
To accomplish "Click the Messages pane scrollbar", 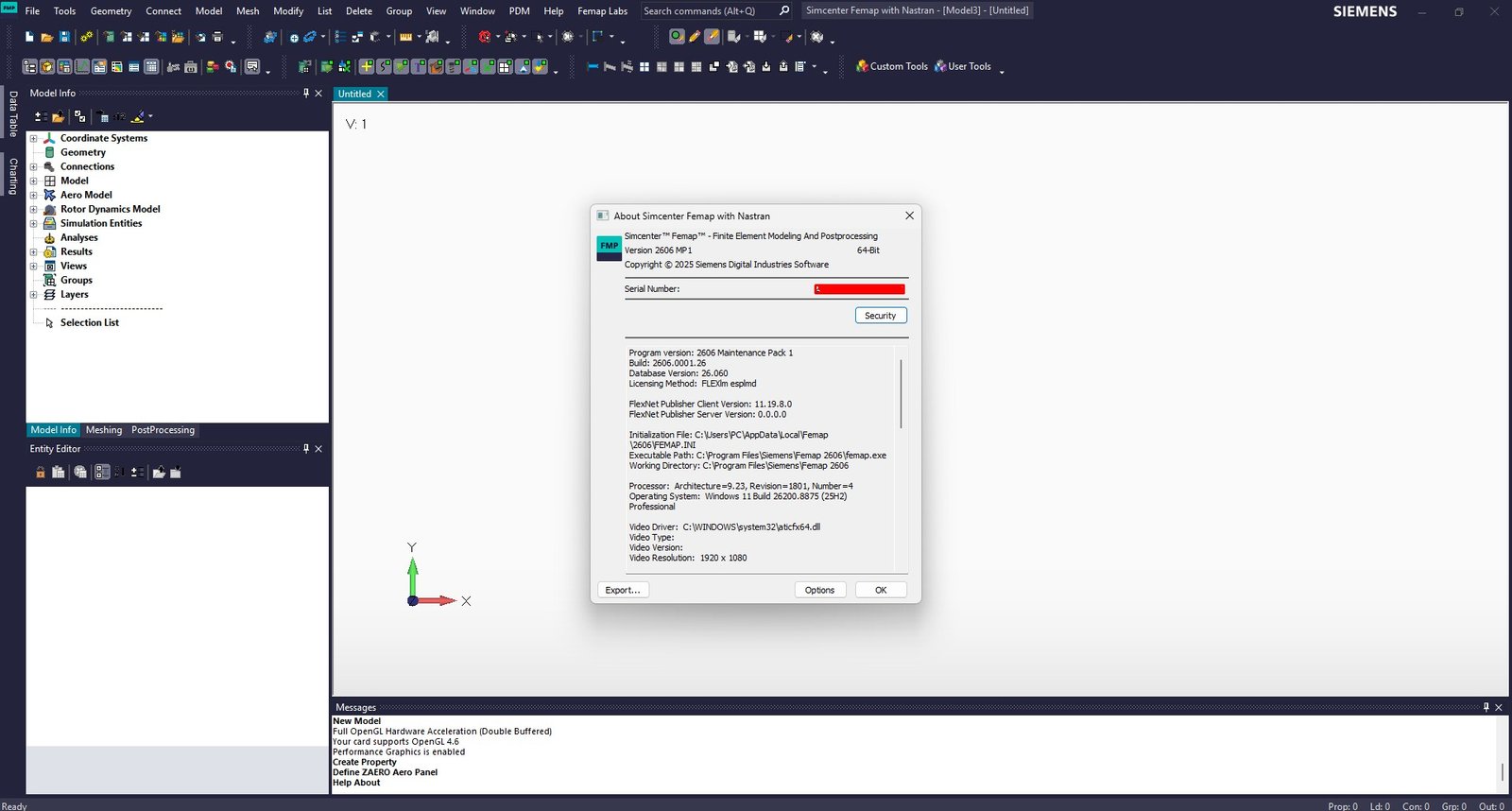I will coord(1502,771).
